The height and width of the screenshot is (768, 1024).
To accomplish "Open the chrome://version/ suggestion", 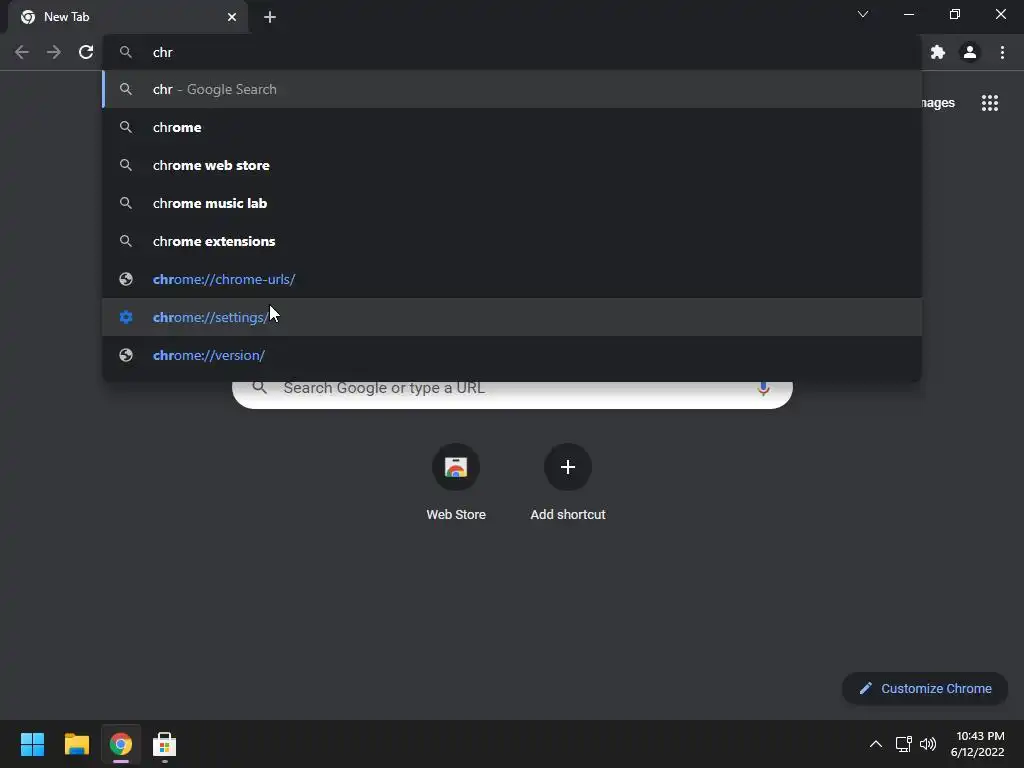I will pyautogui.click(x=512, y=355).
